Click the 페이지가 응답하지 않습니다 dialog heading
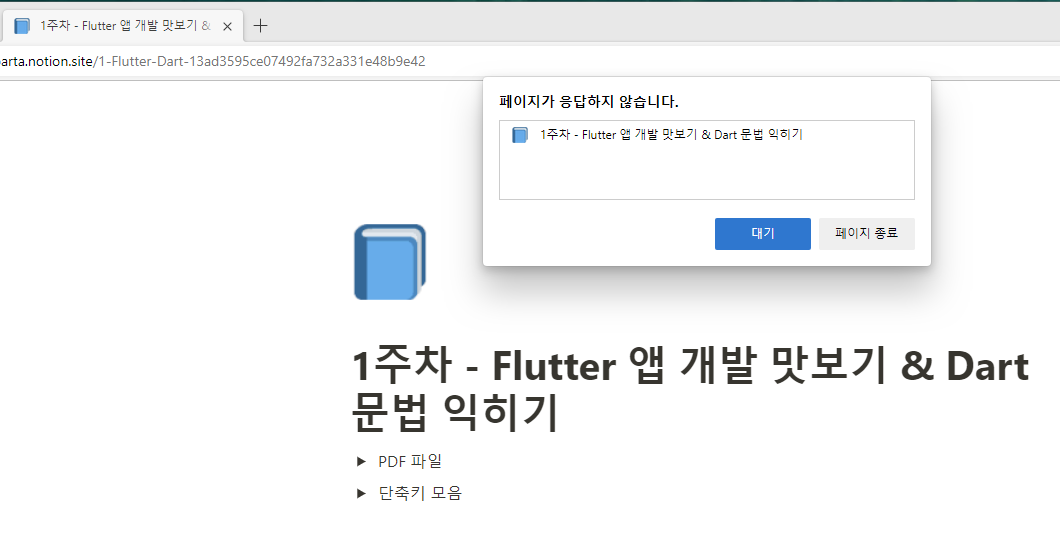Viewport: 1060px width, 533px height. 589,102
